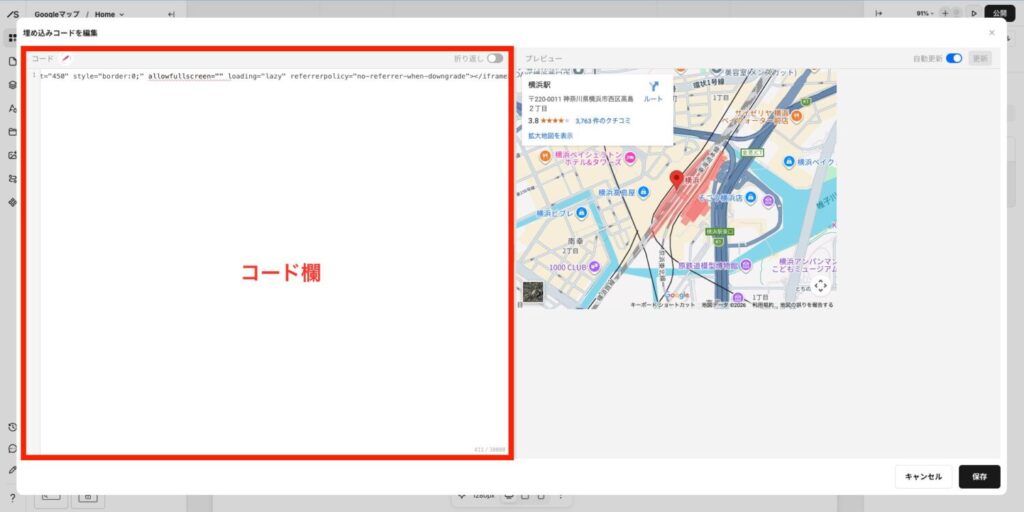The width and height of the screenshot is (1024, 512).
Task: Click the map camera controls compass icon
Action: (x=820, y=285)
